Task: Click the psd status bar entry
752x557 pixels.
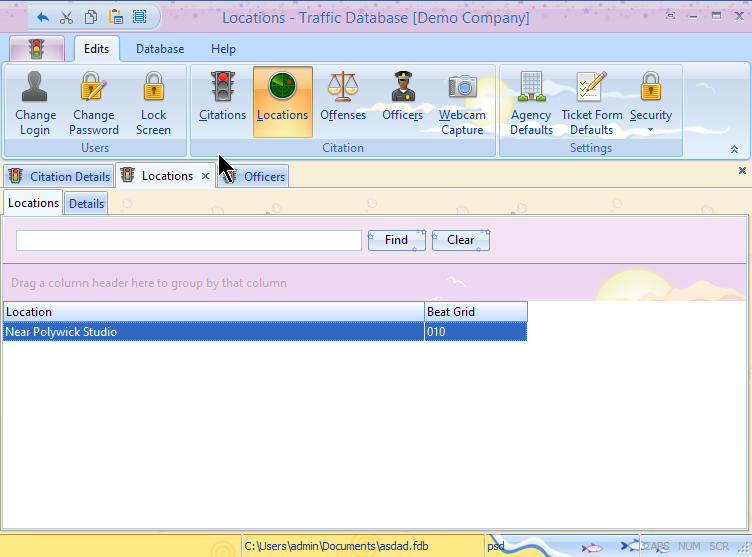Action: [495, 546]
